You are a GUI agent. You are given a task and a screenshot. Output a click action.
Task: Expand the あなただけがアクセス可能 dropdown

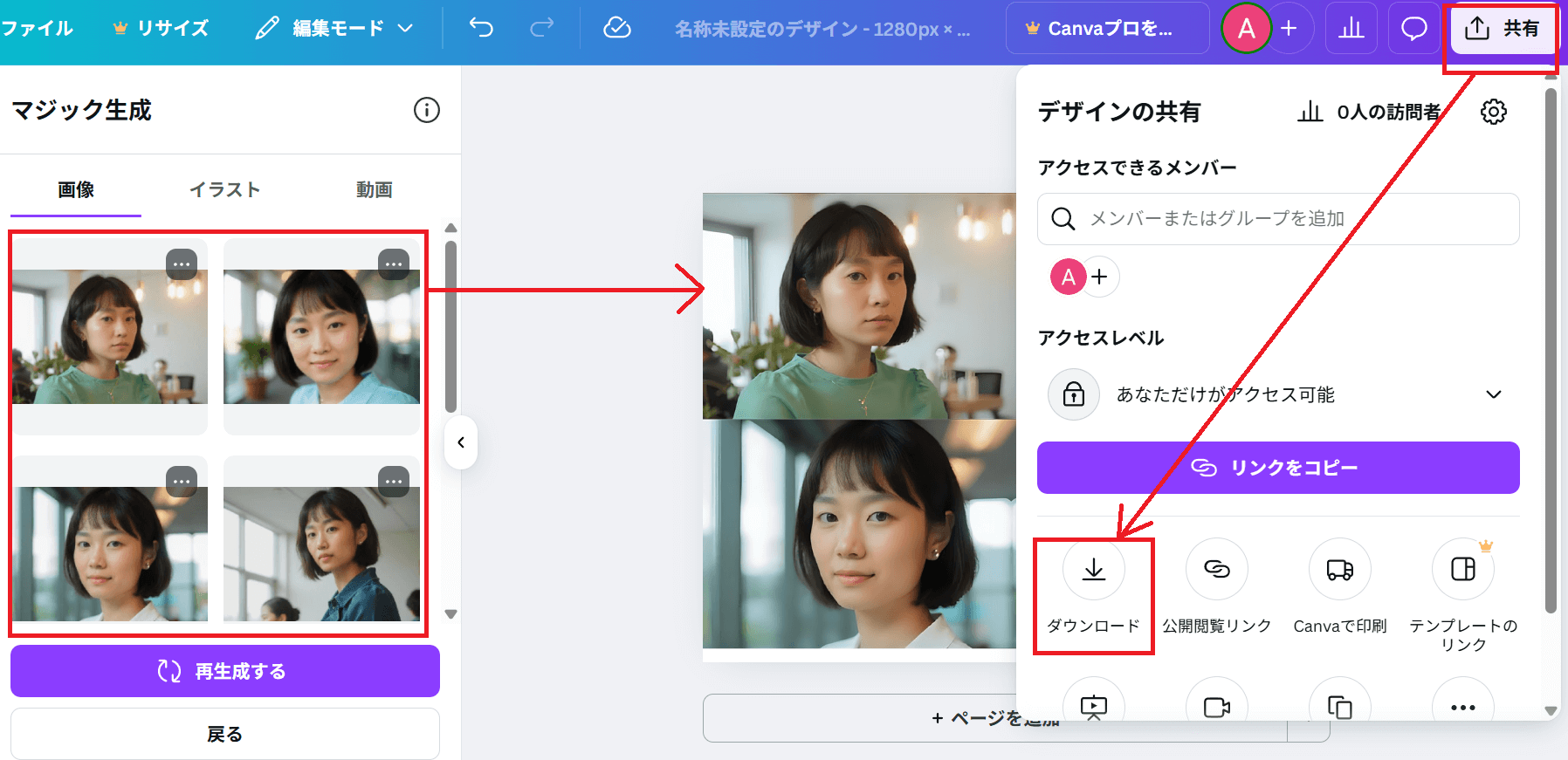click(x=1278, y=394)
